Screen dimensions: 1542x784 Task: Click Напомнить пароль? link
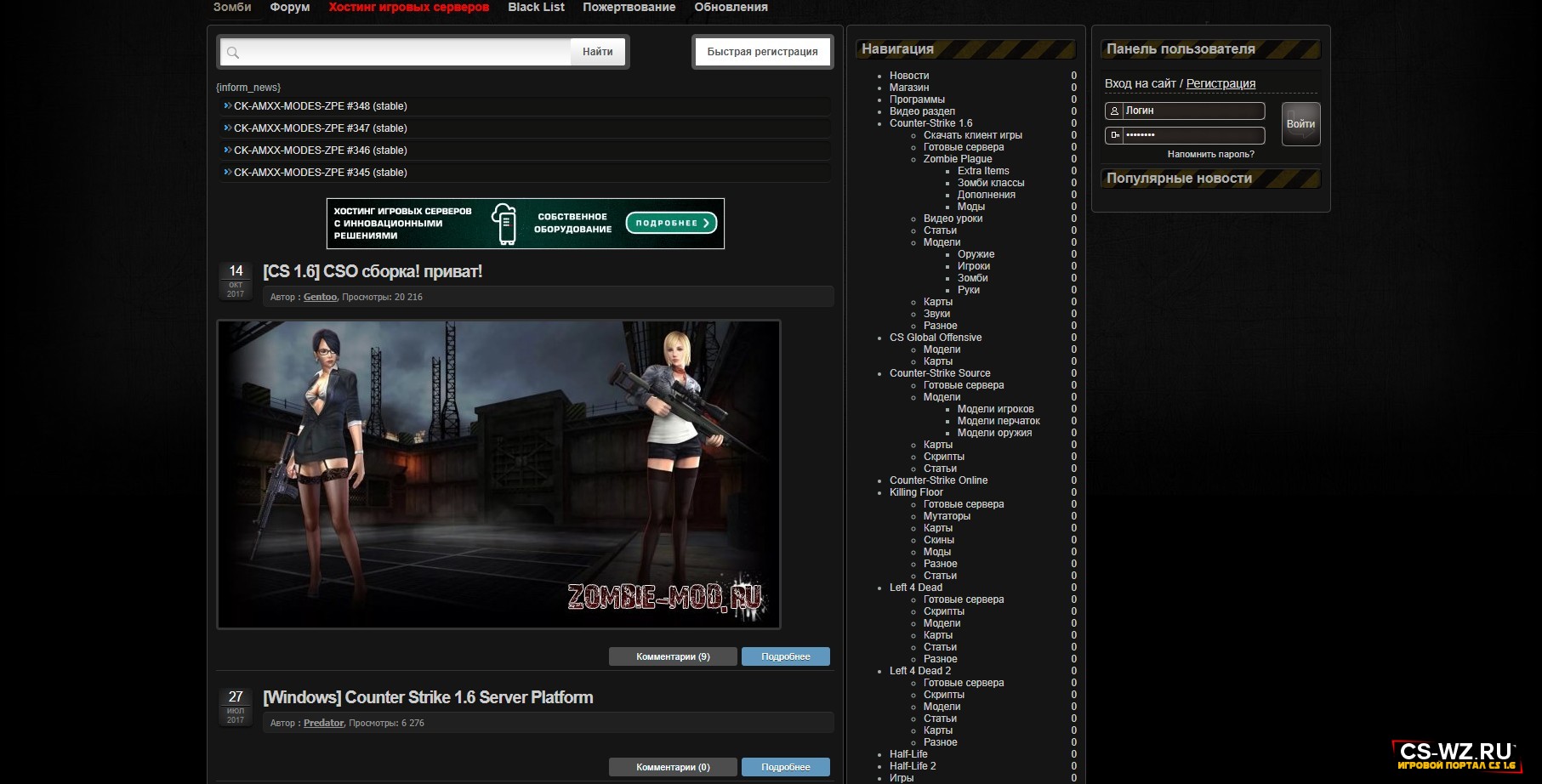pyautogui.click(x=1211, y=154)
